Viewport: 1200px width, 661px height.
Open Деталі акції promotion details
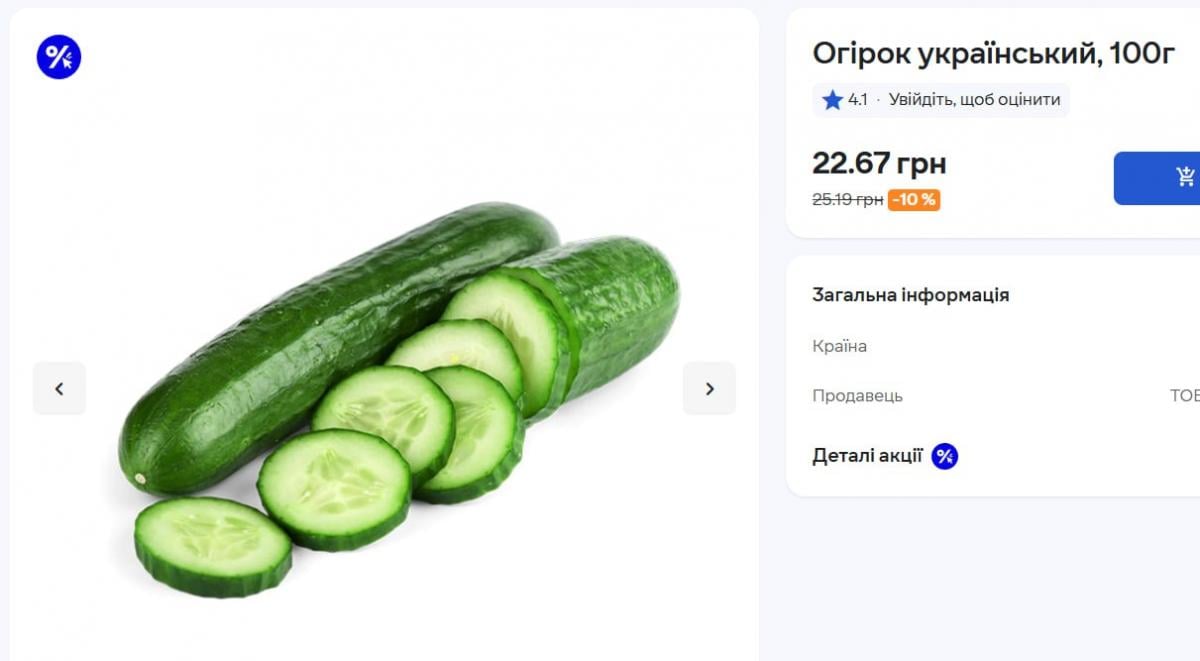pos(867,456)
